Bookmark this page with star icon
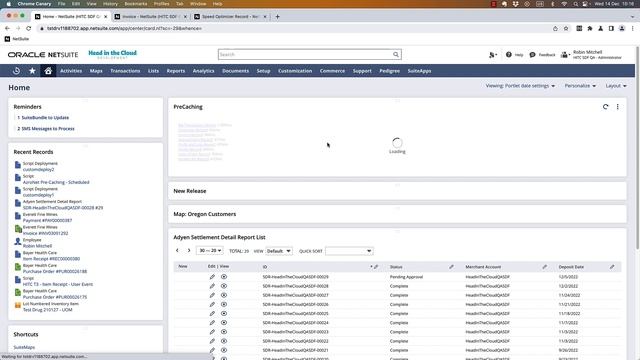640x360 pixels. [566, 28]
